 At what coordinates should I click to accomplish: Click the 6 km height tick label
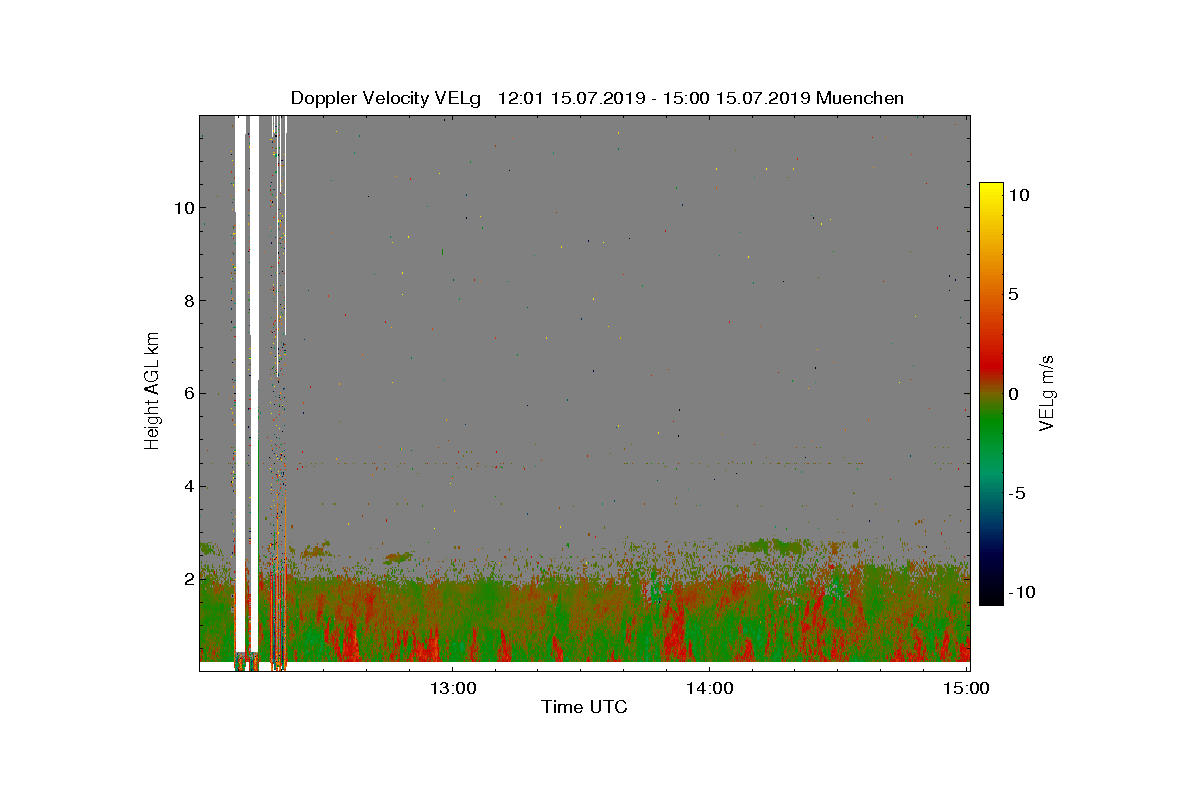[x=188, y=394]
